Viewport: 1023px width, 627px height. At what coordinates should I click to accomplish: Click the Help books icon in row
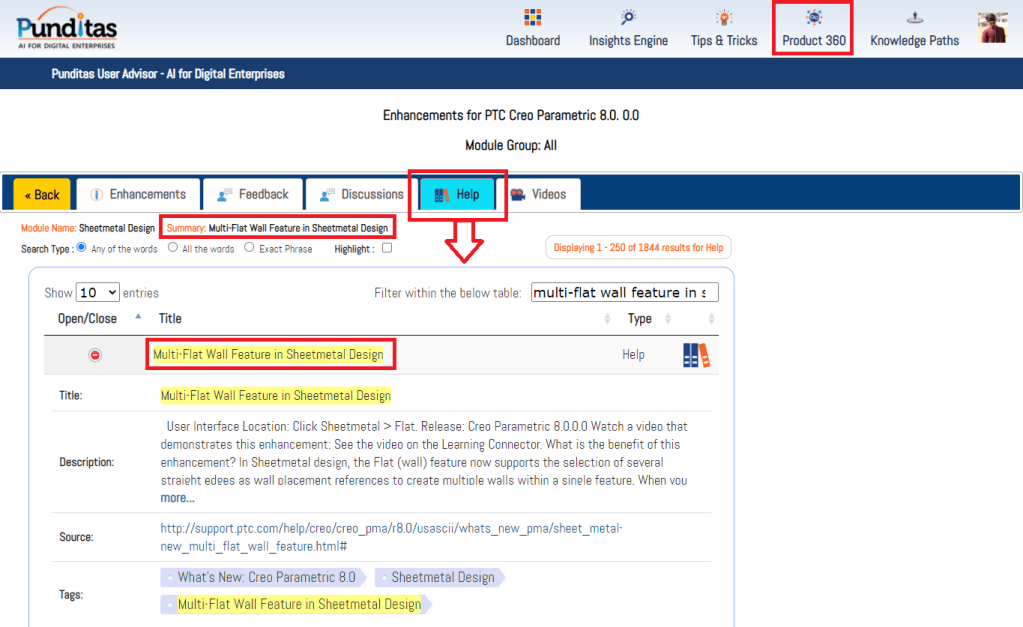pos(696,355)
